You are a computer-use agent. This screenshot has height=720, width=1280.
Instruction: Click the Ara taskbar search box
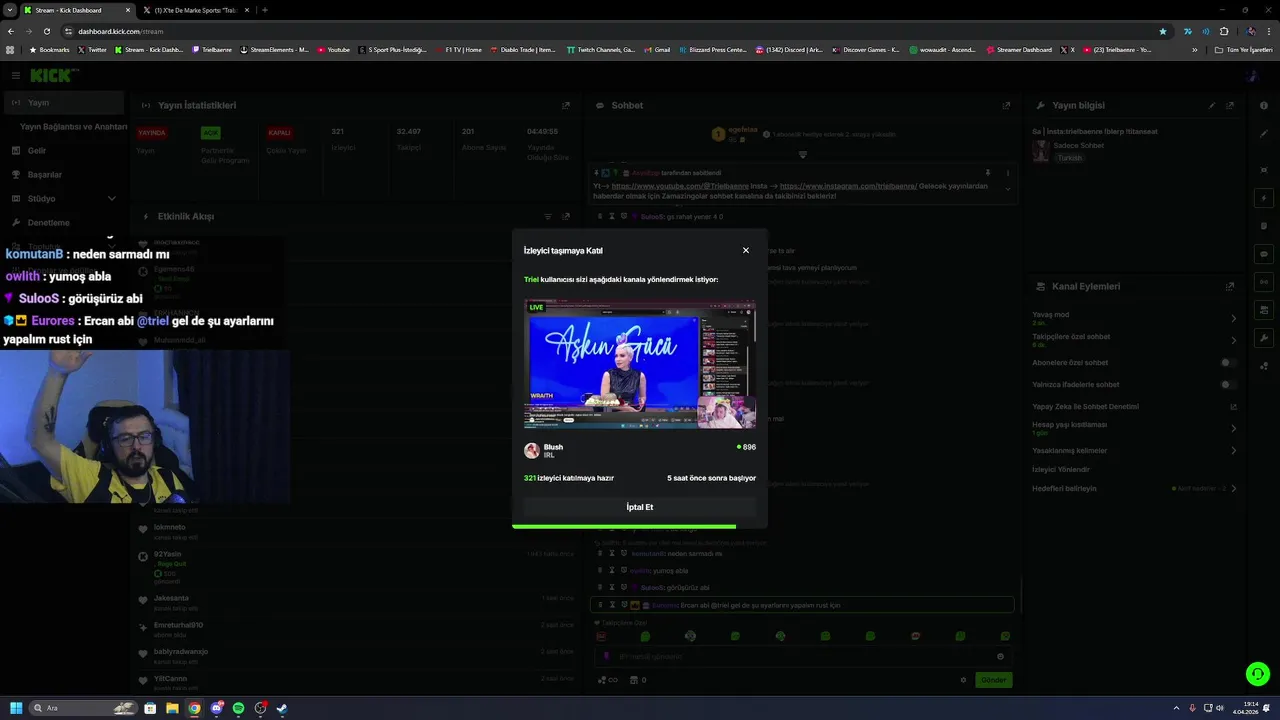point(83,708)
